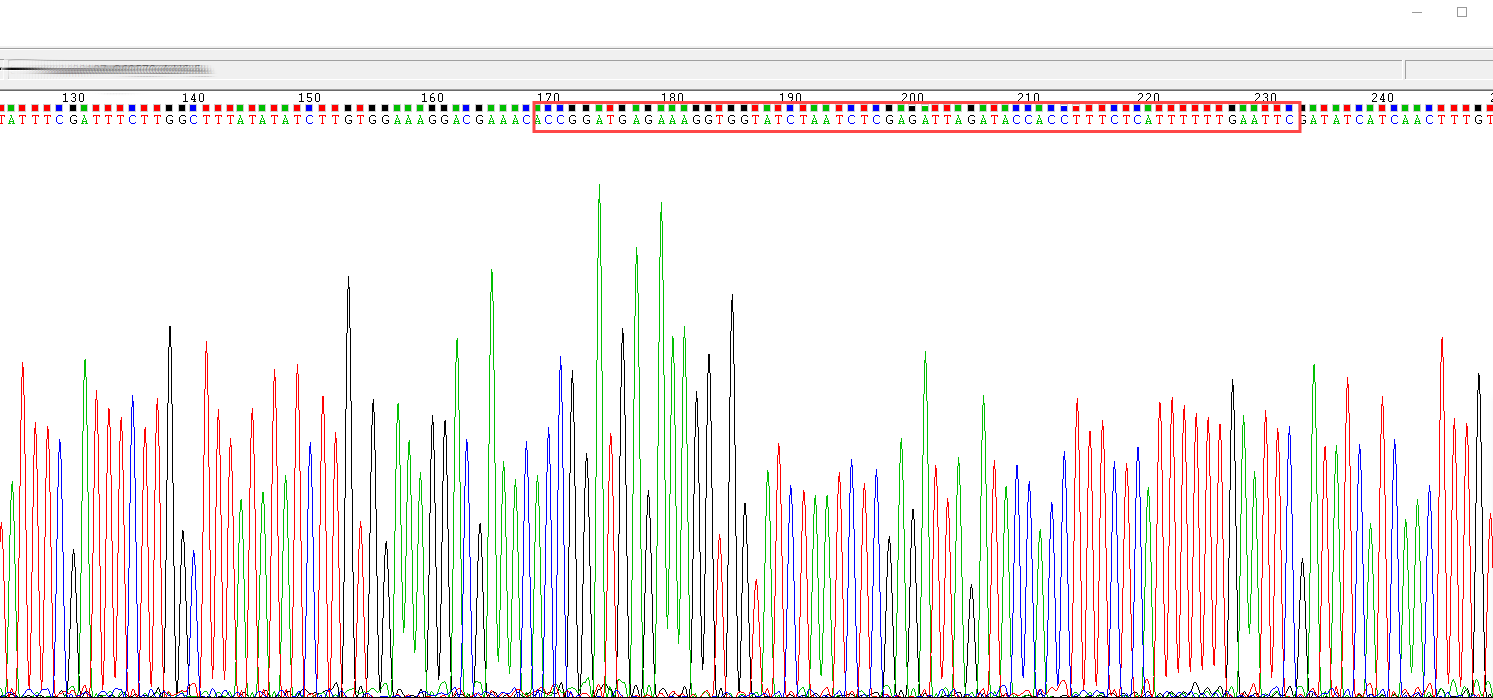Click position marker 240
Image resolution: width=1493 pixels, height=698 pixels.
click(x=1383, y=97)
